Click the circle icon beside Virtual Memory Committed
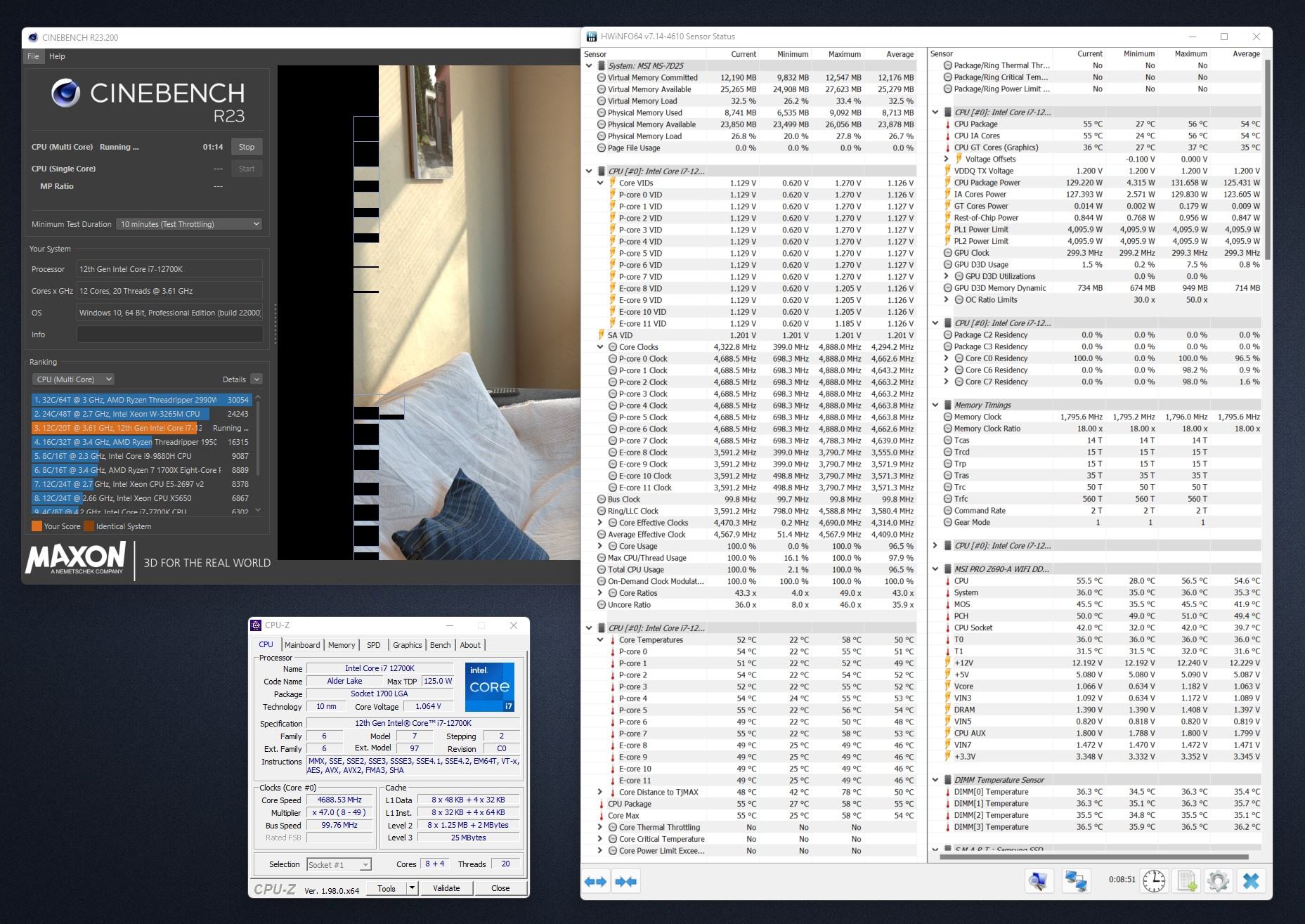 pyautogui.click(x=602, y=77)
